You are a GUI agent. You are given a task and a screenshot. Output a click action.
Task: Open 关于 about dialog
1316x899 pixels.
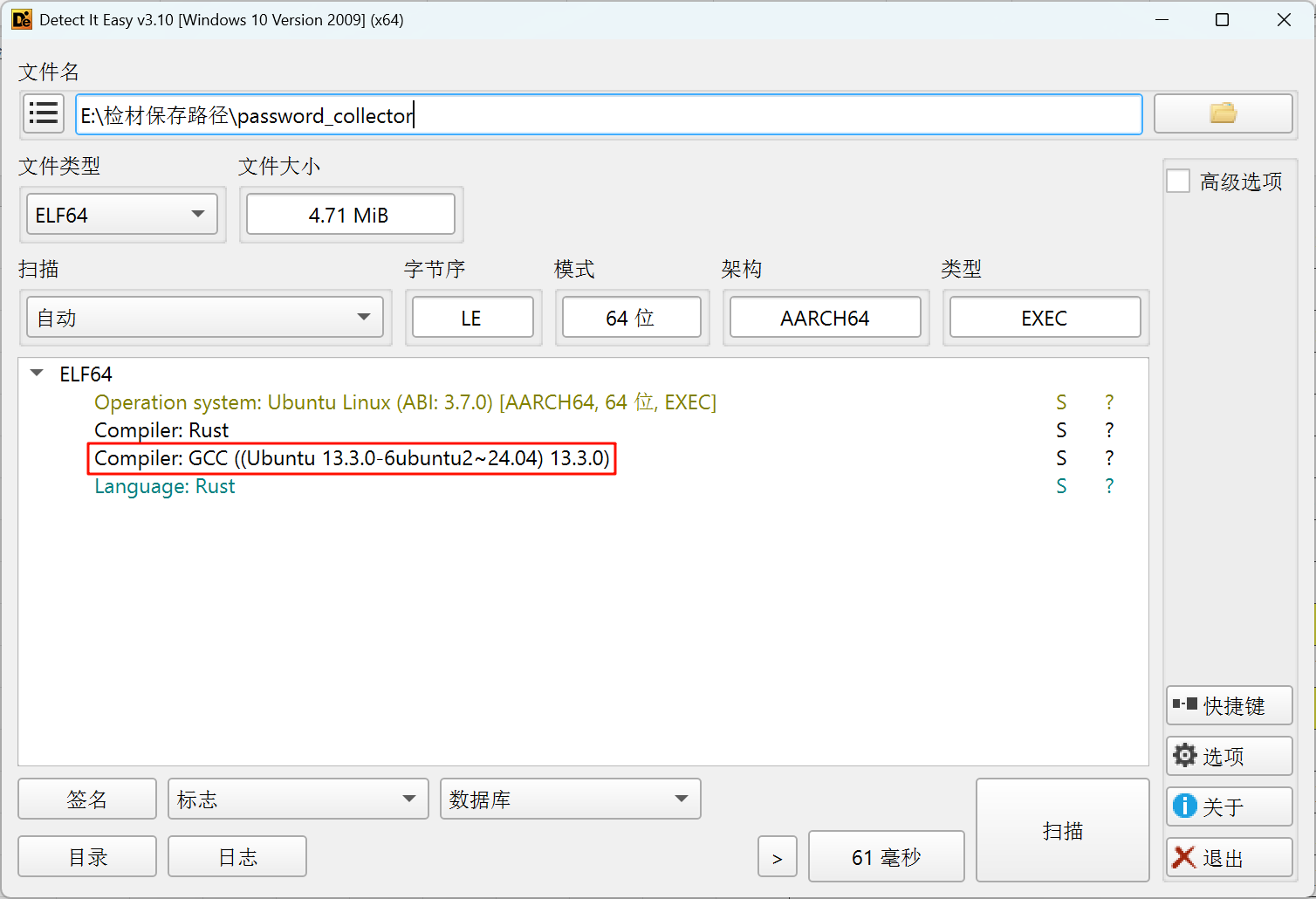[1229, 806]
